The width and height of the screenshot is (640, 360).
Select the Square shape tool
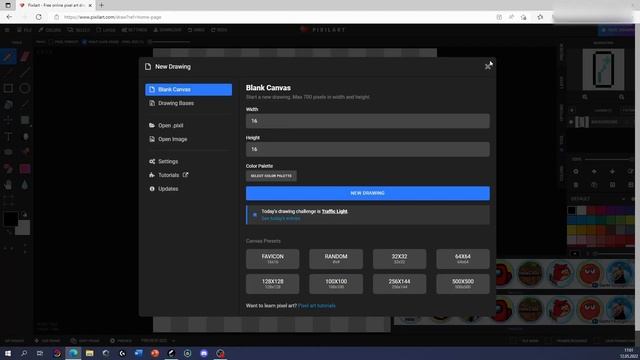pos(8,88)
